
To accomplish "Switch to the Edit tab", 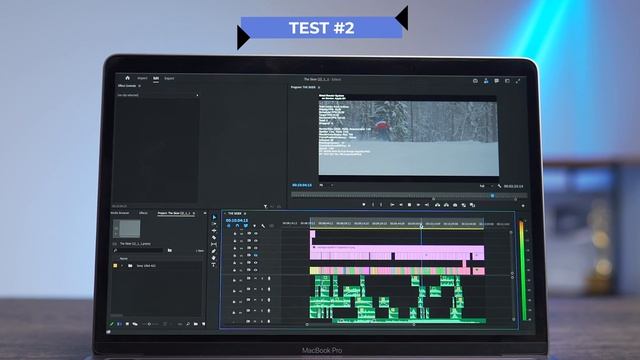I will click(x=156, y=78).
